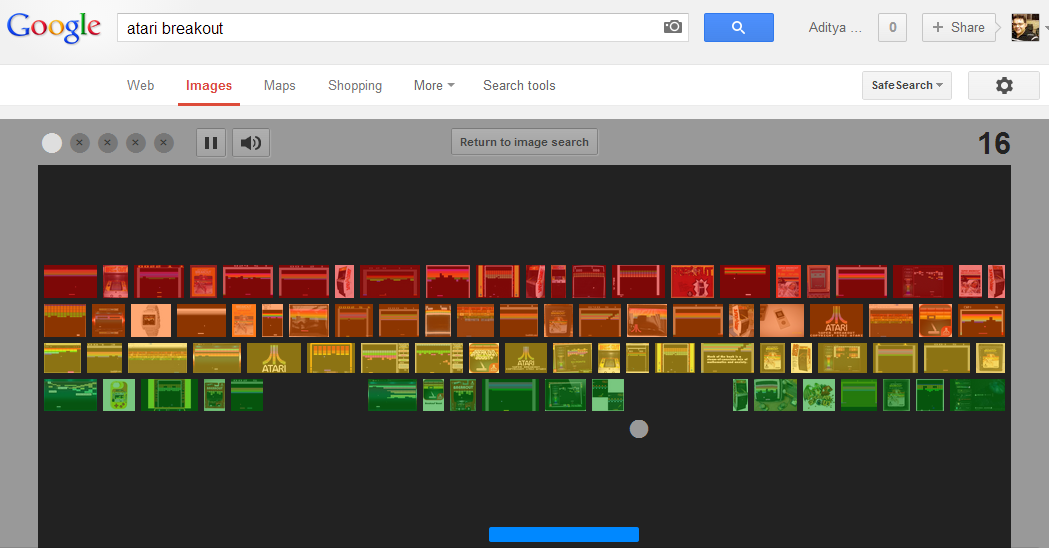Click the blue paddle
The height and width of the screenshot is (548, 1049).
[564, 534]
